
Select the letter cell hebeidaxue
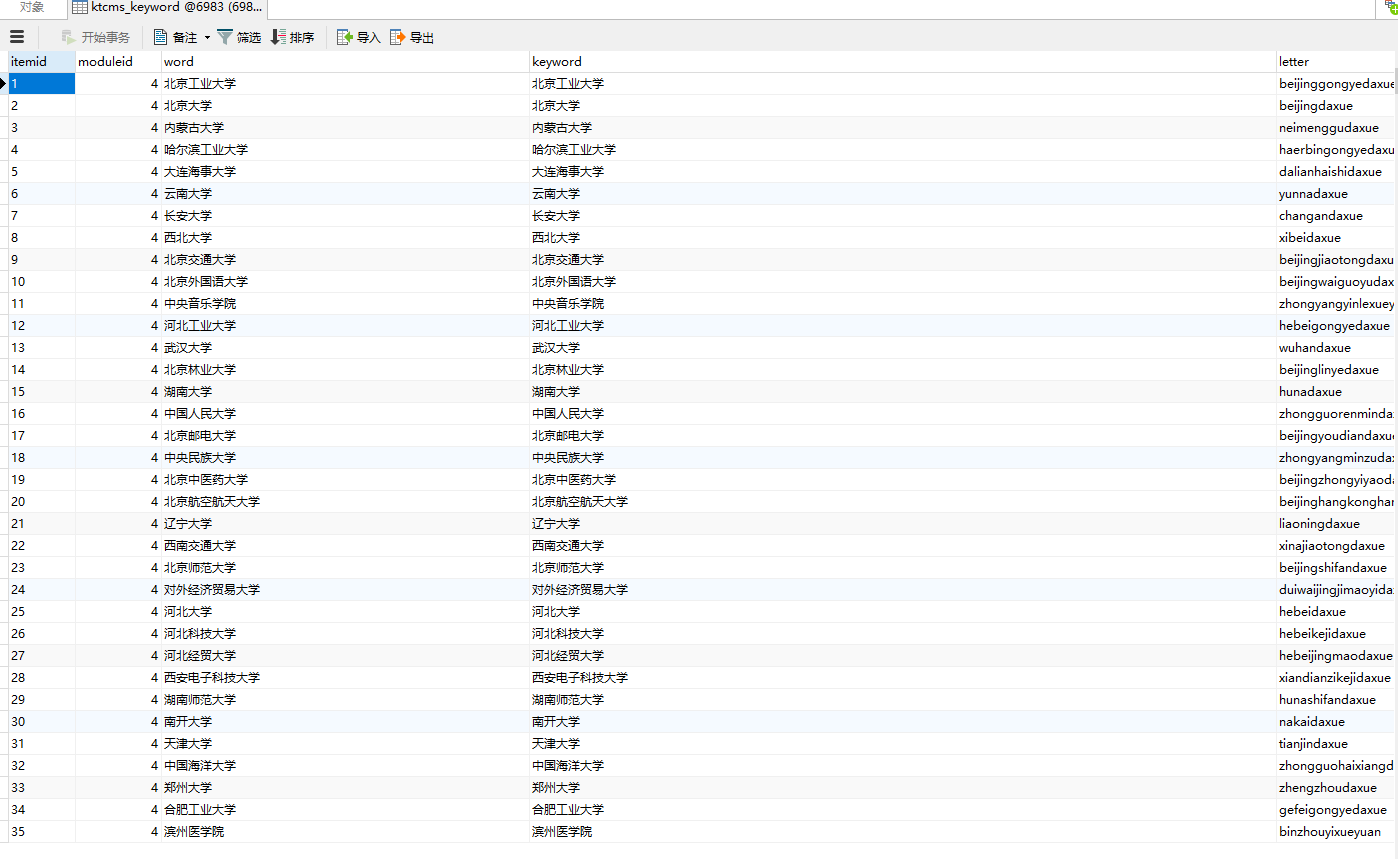1336,612
